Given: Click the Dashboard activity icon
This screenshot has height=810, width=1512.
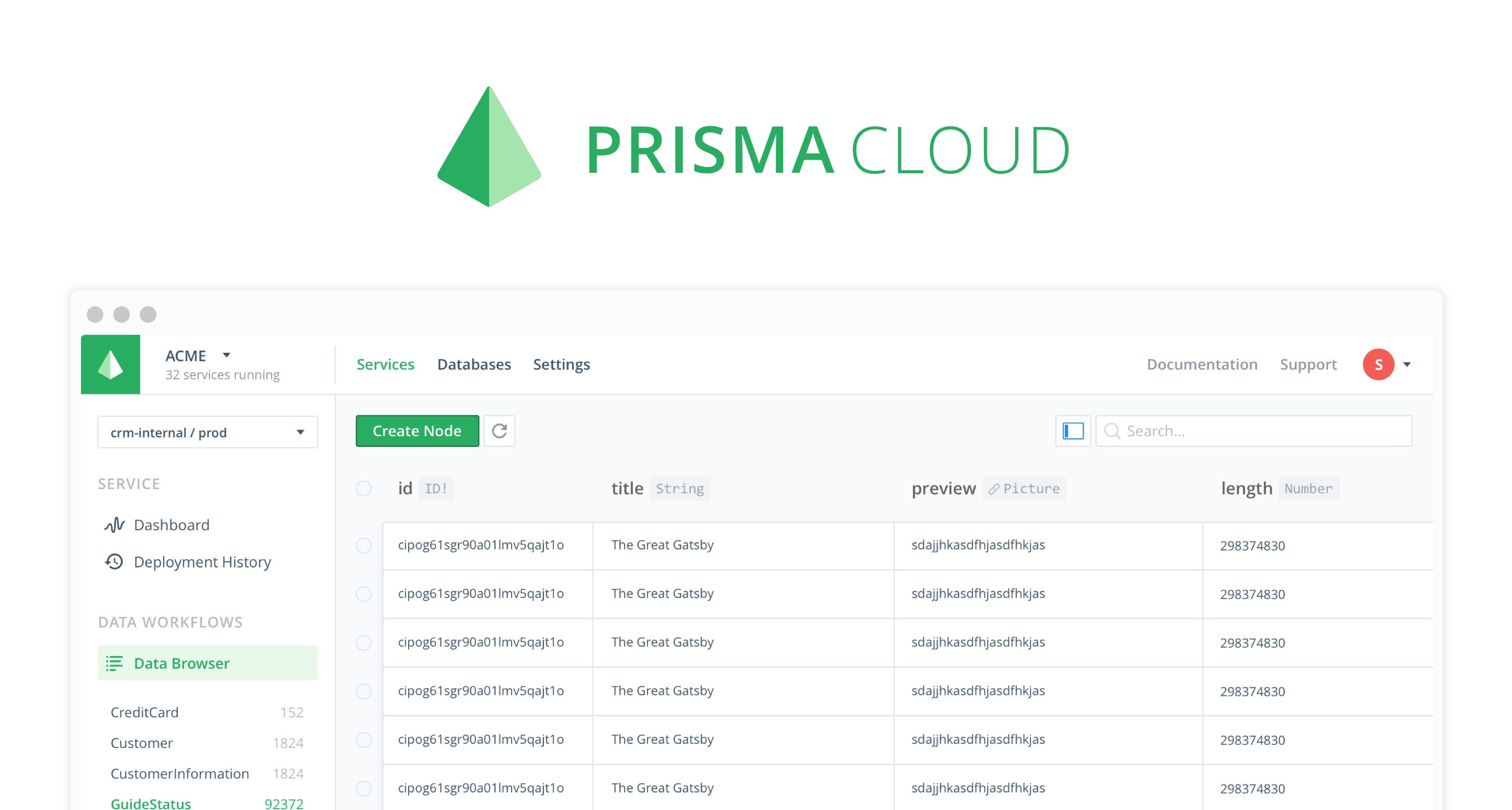Looking at the screenshot, I should point(114,525).
